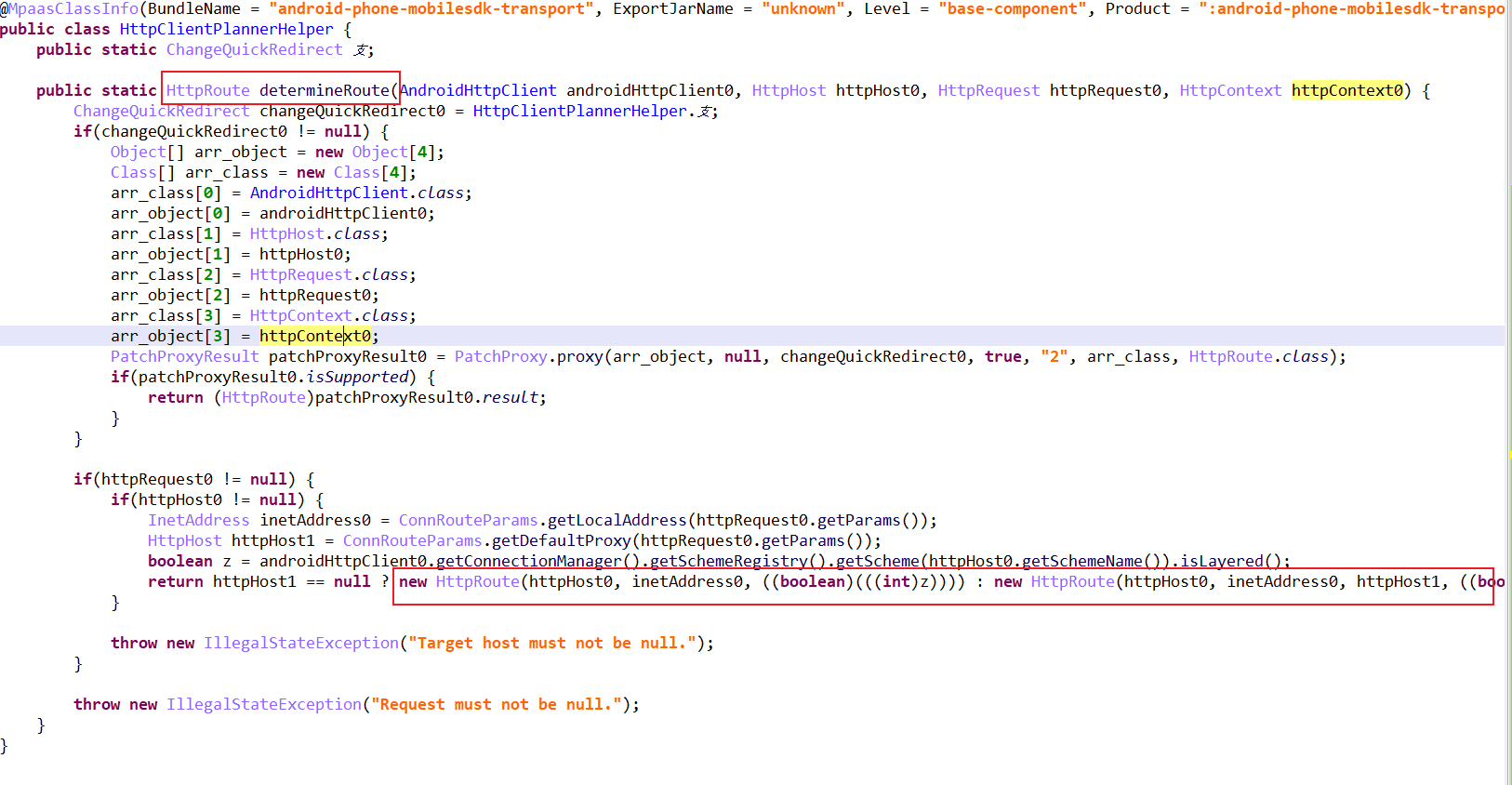Click AndroidHttpClient in arr_class[0] assignment
Screen dimensions: 1512x785
(x=328, y=193)
